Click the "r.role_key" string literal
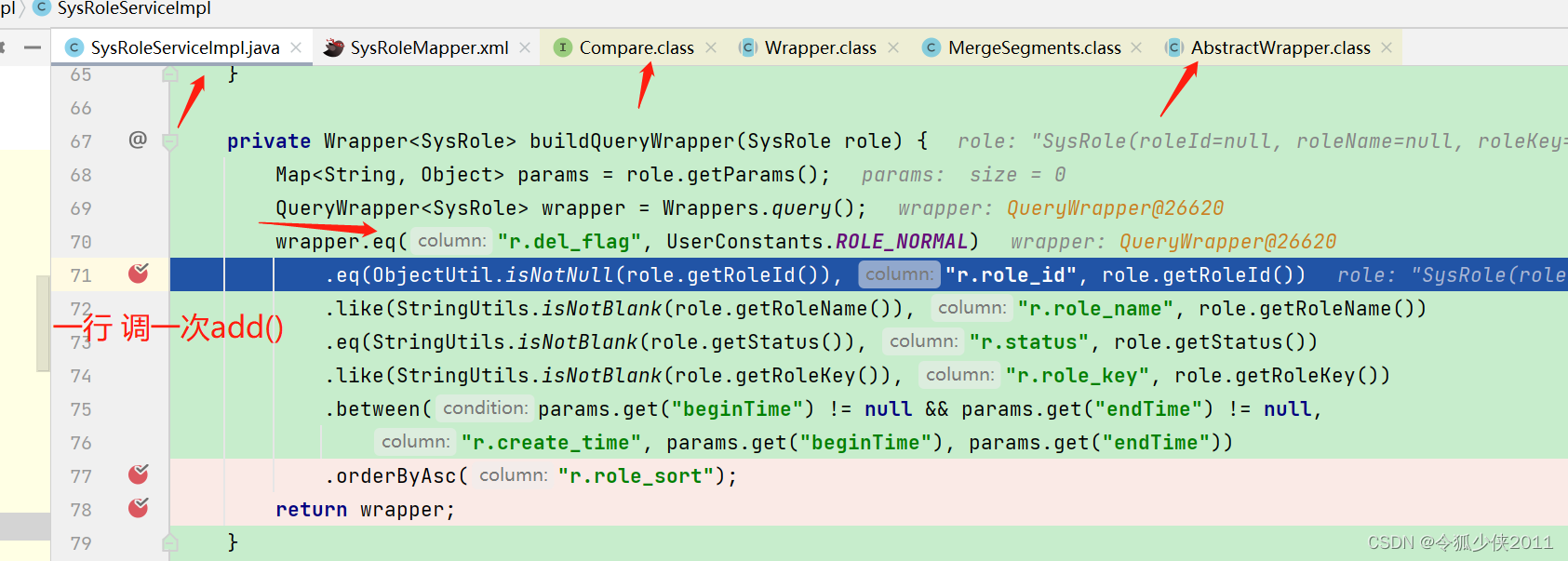 point(1078,376)
